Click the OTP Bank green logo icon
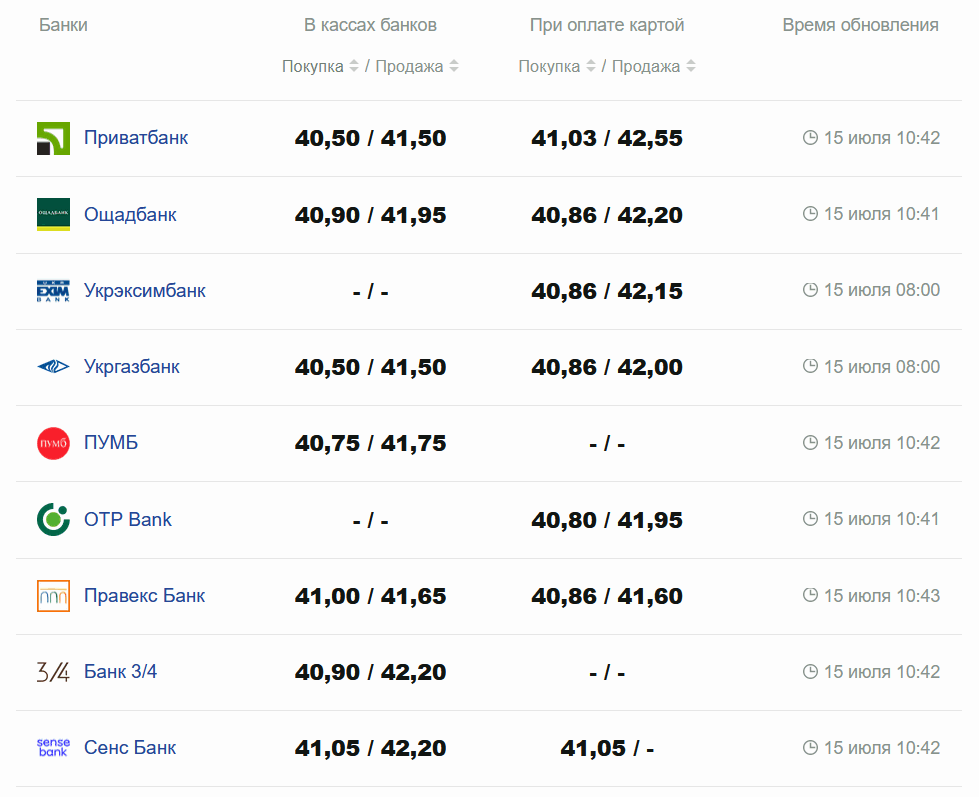Image resolution: width=979 pixels, height=797 pixels. pyautogui.click(x=53, y=520)
